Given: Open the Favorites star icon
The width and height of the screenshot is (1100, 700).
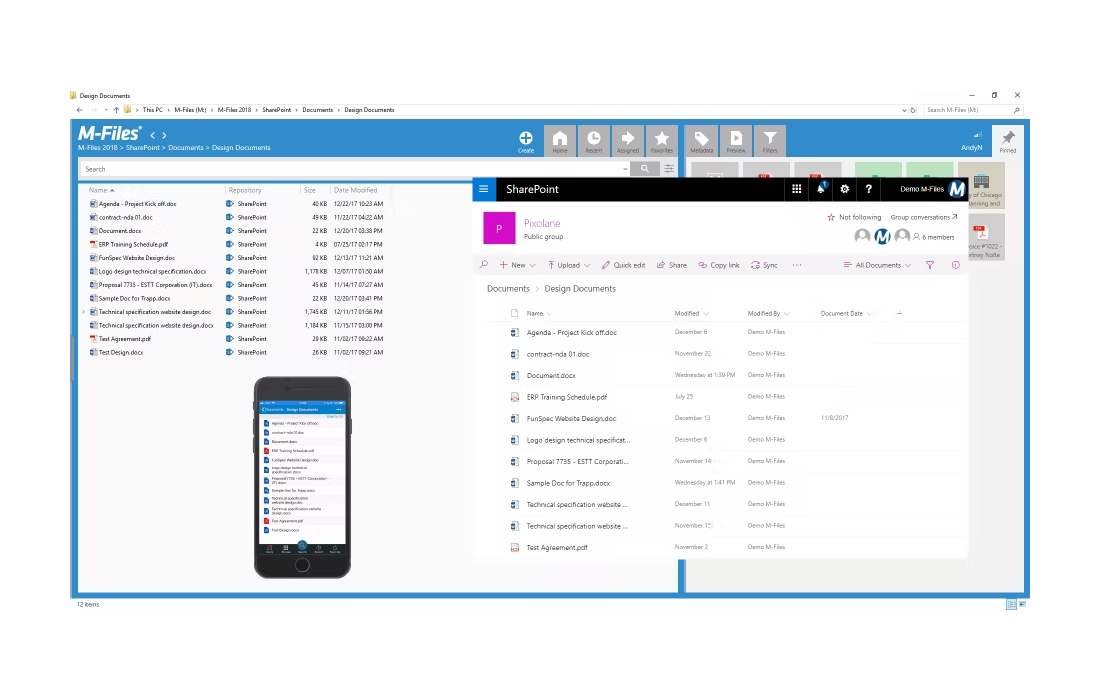Looking at the screenshot, I should [662, 141].
